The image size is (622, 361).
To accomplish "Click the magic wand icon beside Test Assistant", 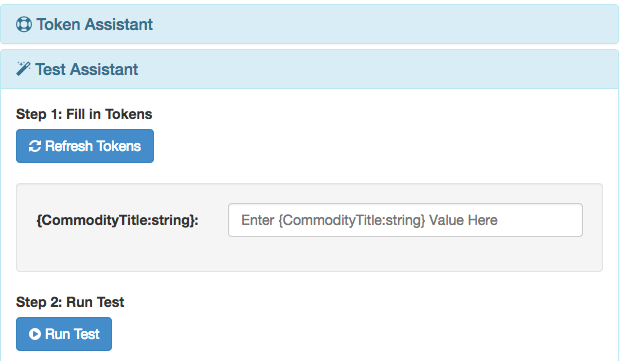I will [23, 69].
